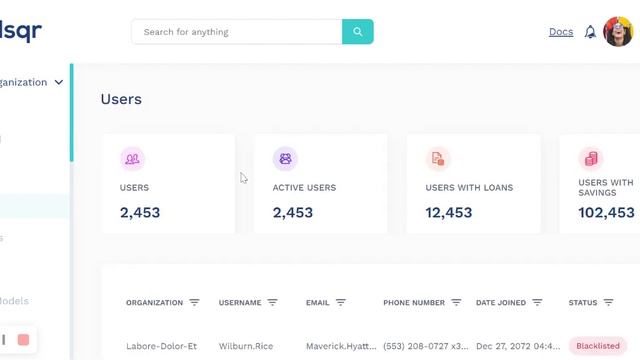The image size is (640, 360).
Task: Filter by Email column icon
Action: tap(340, 302)
